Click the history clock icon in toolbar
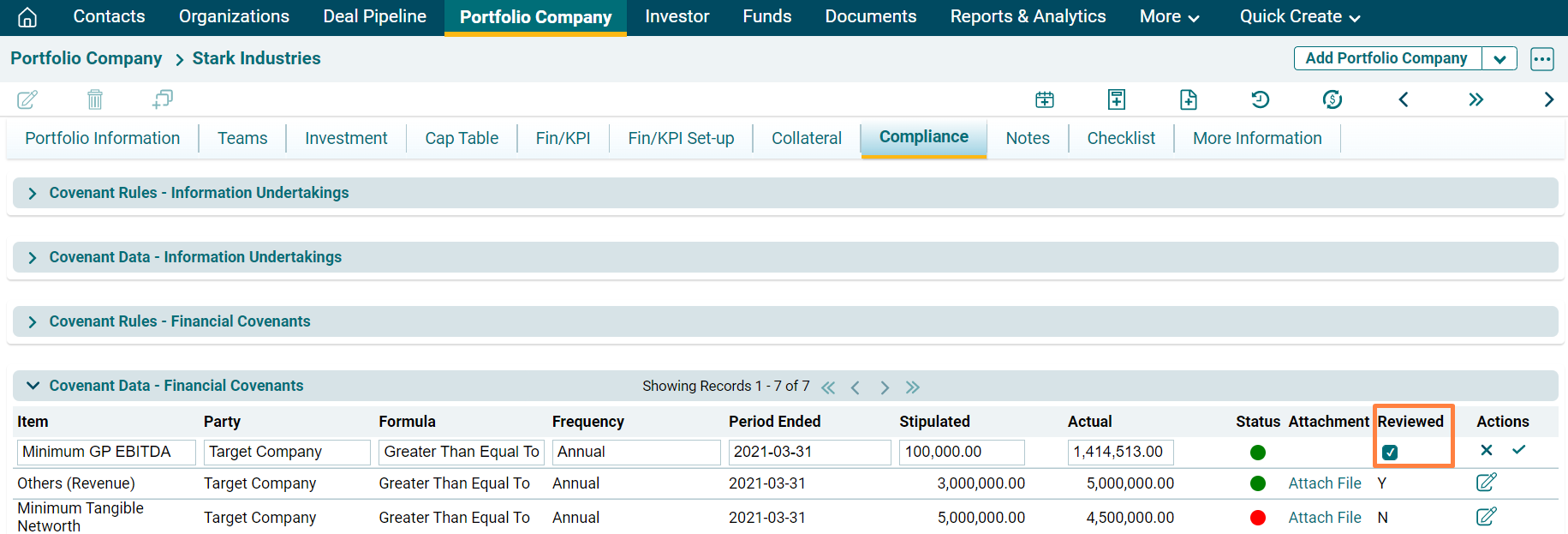The height and width of the screenshot is (534, 1568). point(1260,99)
